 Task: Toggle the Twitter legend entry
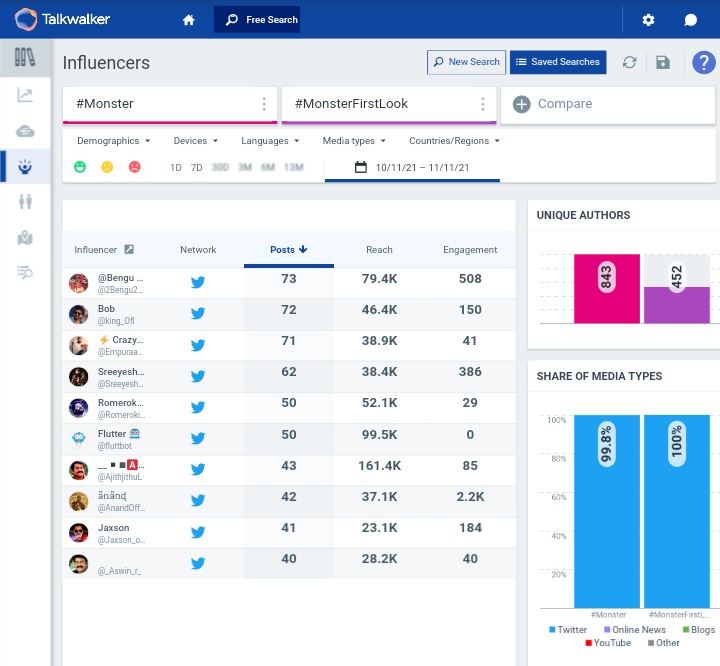[x=568, y=630]
